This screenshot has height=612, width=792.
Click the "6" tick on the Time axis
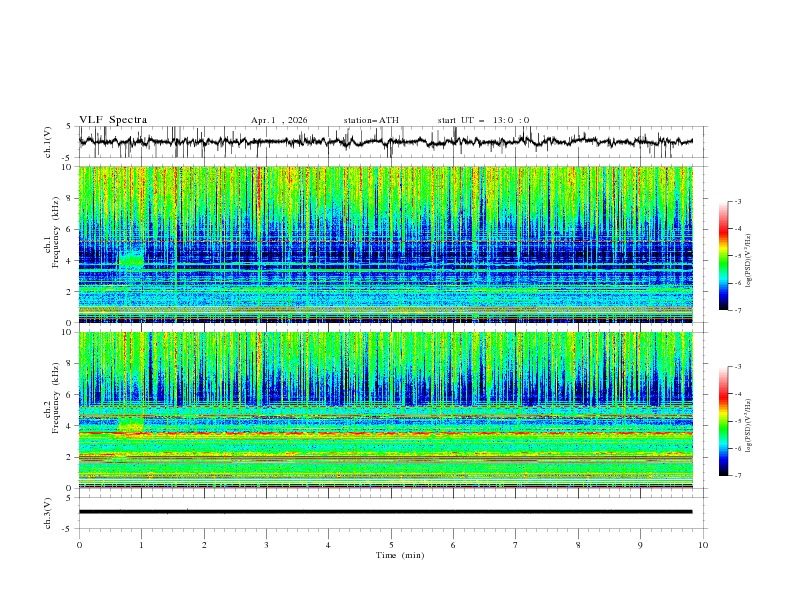453,545
